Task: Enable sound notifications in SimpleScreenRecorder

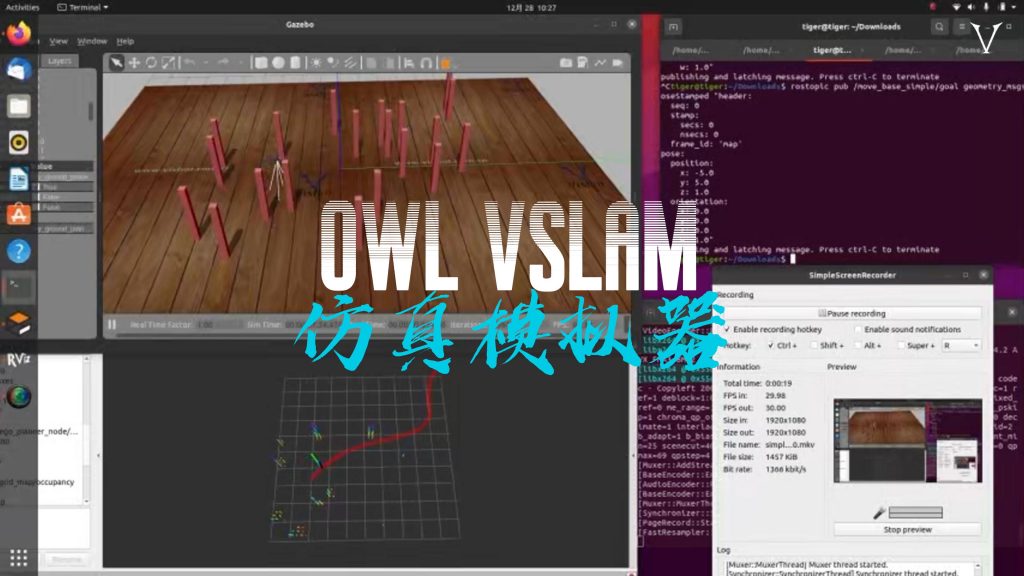Action: click(x=858, y=330)
